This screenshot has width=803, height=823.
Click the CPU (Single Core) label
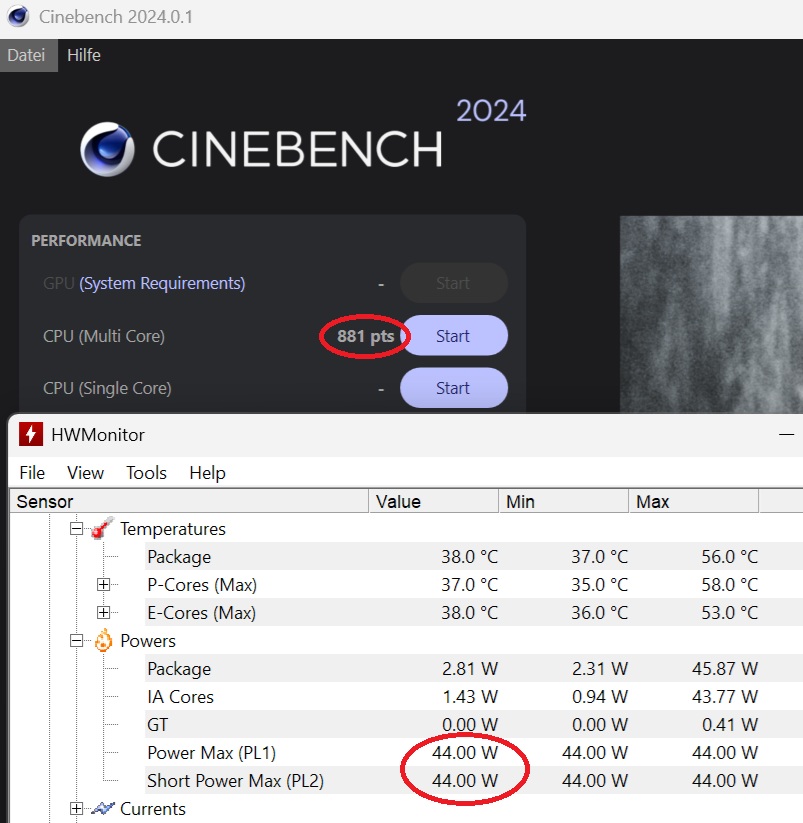tap(107, 388)
